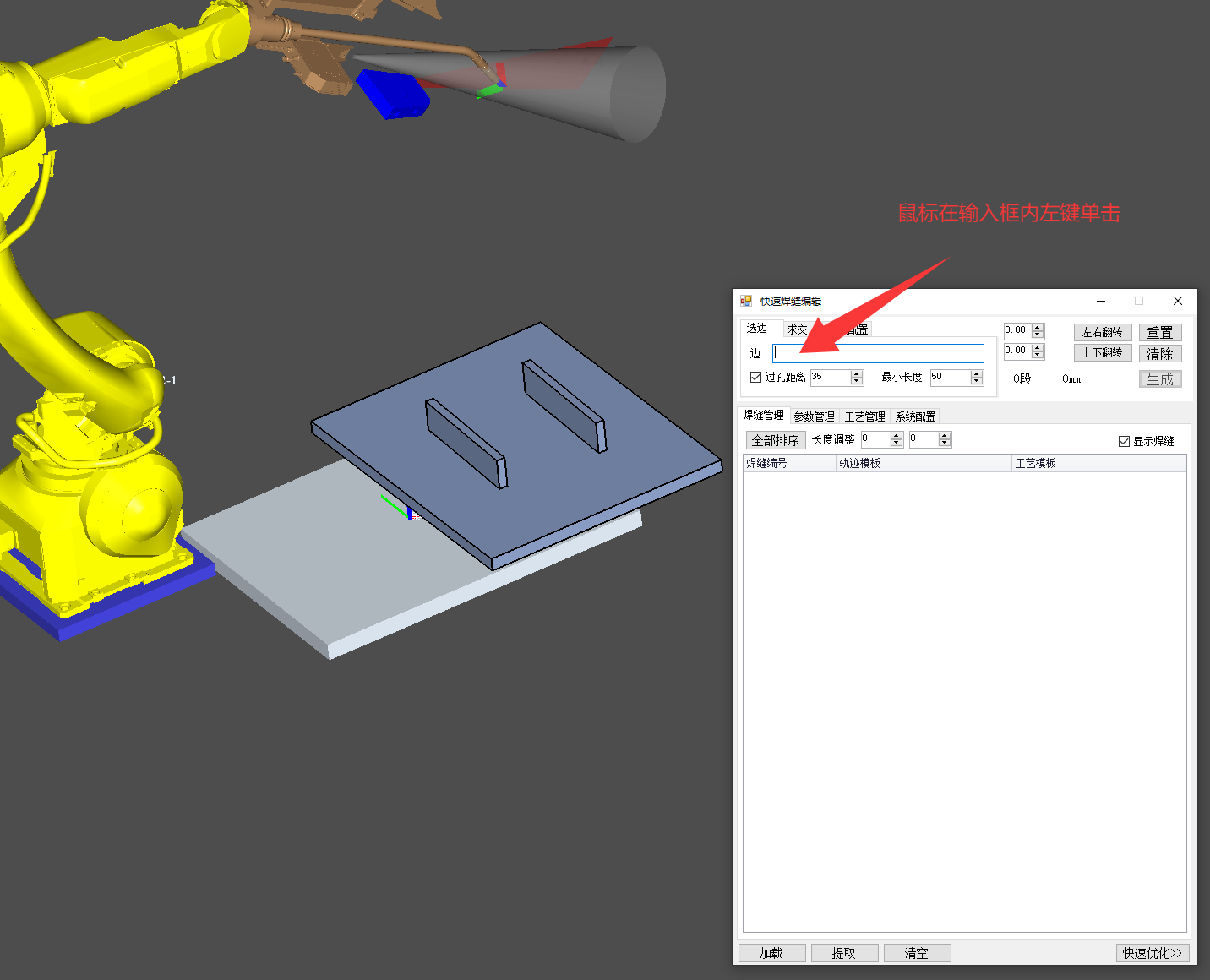1210x980 pixels.
Task: Expand the 快速优化>> panel
Action: [x=1153, y=953]
